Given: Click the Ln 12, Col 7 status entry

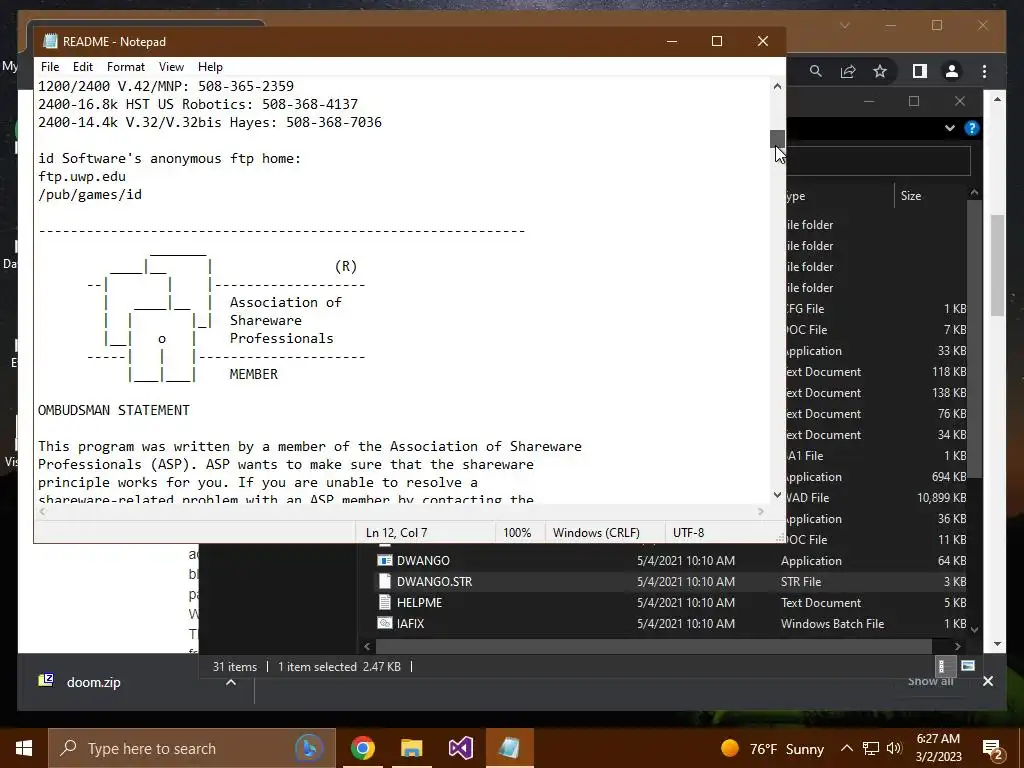Looking at the screenshot, I should pyautogui.click(x=396, y=533).
